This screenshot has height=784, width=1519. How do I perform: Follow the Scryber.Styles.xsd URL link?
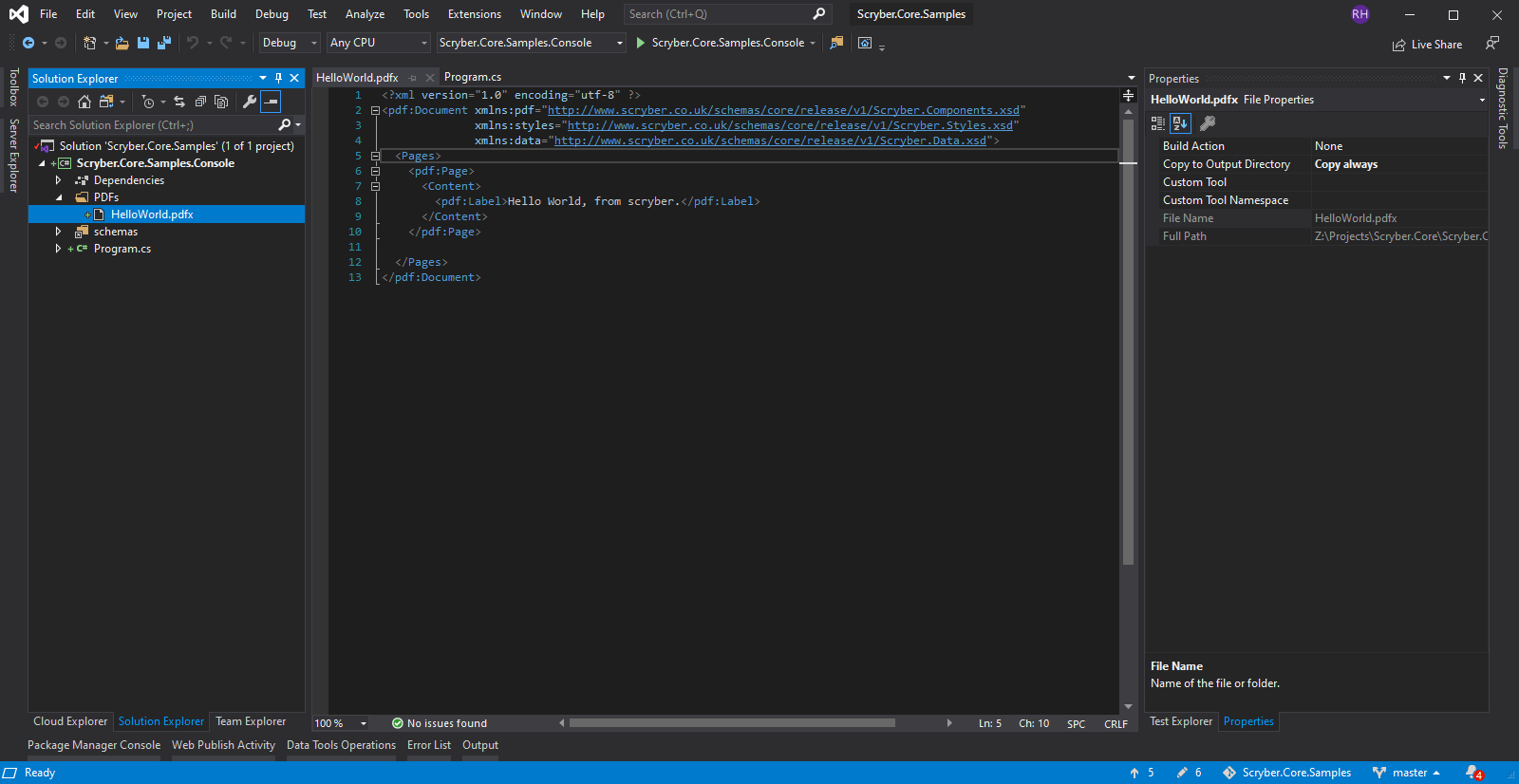coord(790,125)
